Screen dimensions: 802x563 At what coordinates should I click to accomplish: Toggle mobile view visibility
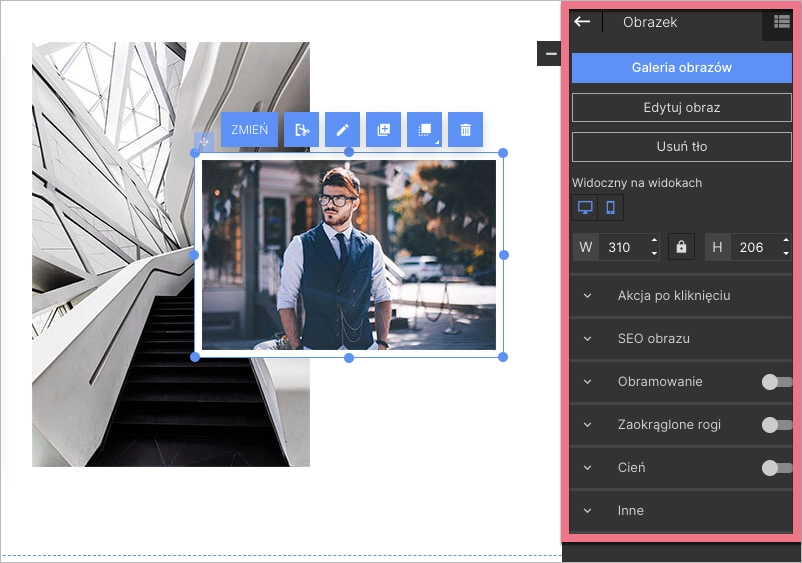[x=610, y=208]
